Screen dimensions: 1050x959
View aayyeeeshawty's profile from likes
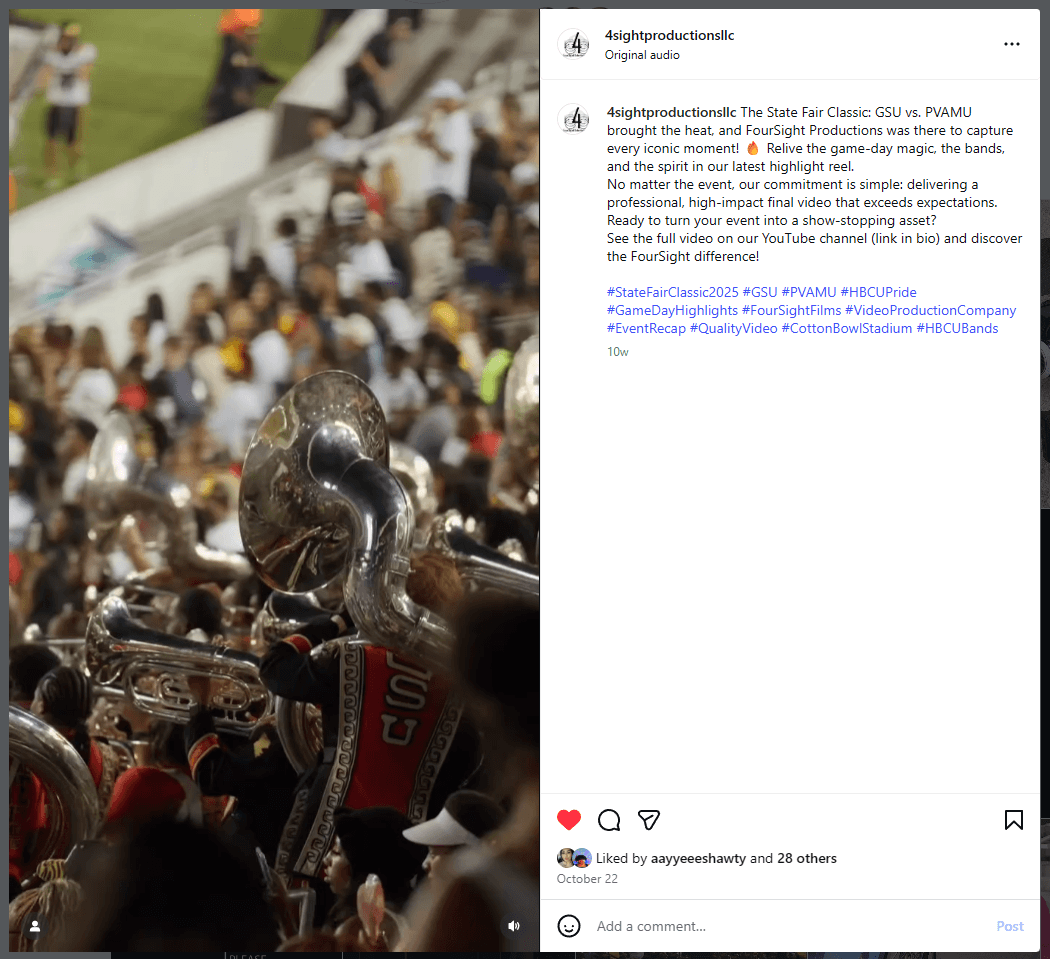pyautogui.click(x=698, y=858)
